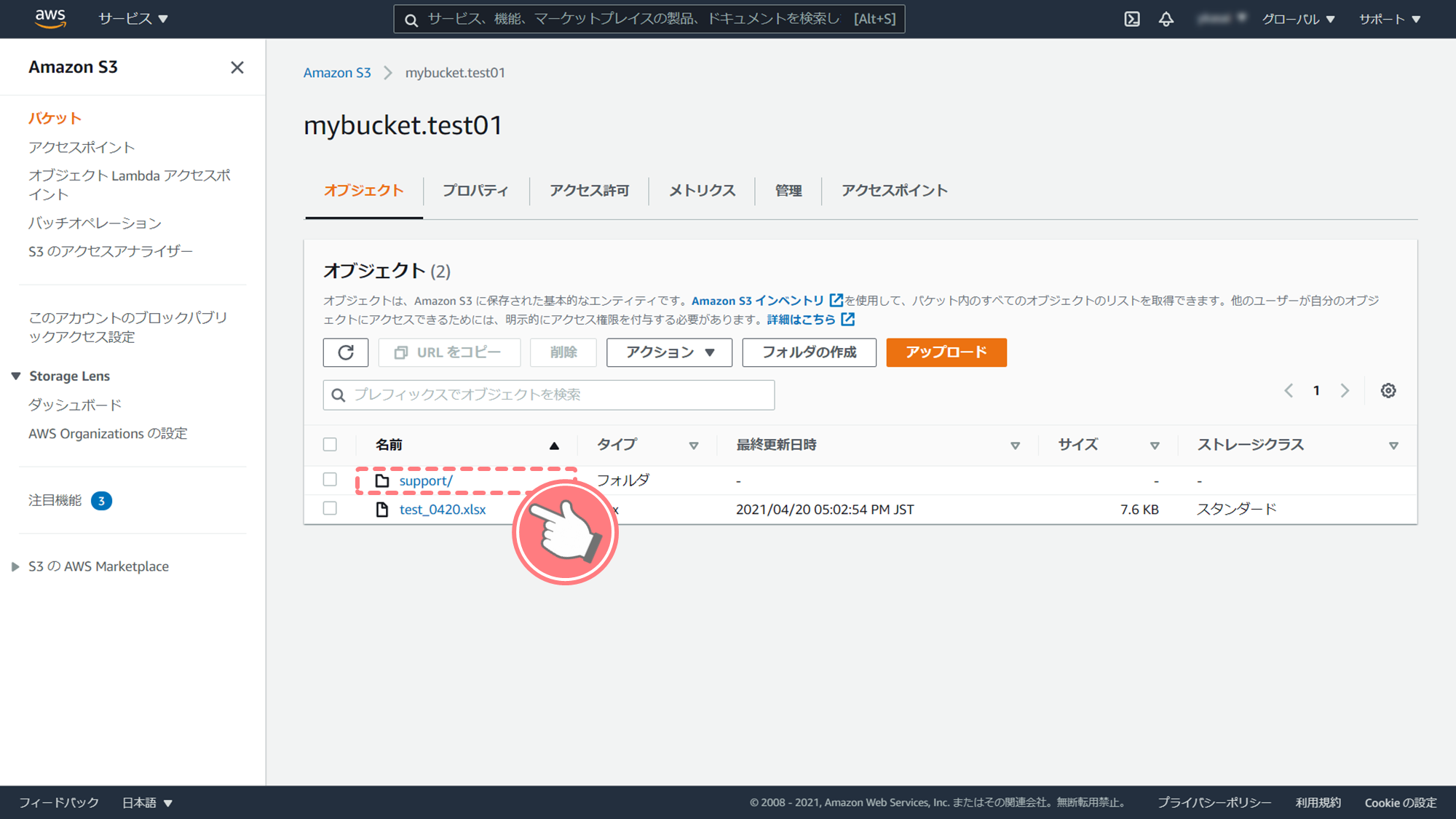The width and height of the screenshot is (1456, 819).
Task: Open Storage Lens ダッシュボード
Action: [x=75, y=405]
